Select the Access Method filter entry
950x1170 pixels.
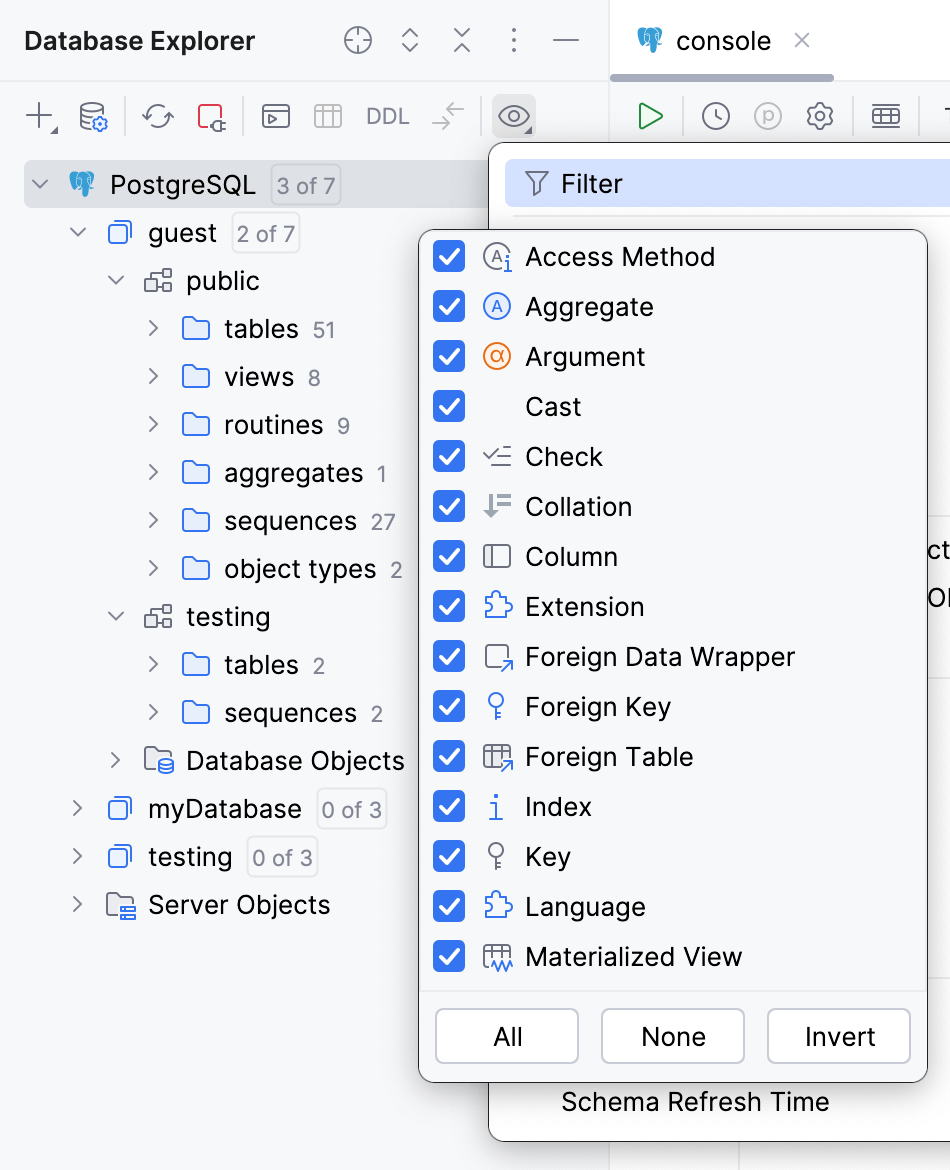[x=619, y=256]
